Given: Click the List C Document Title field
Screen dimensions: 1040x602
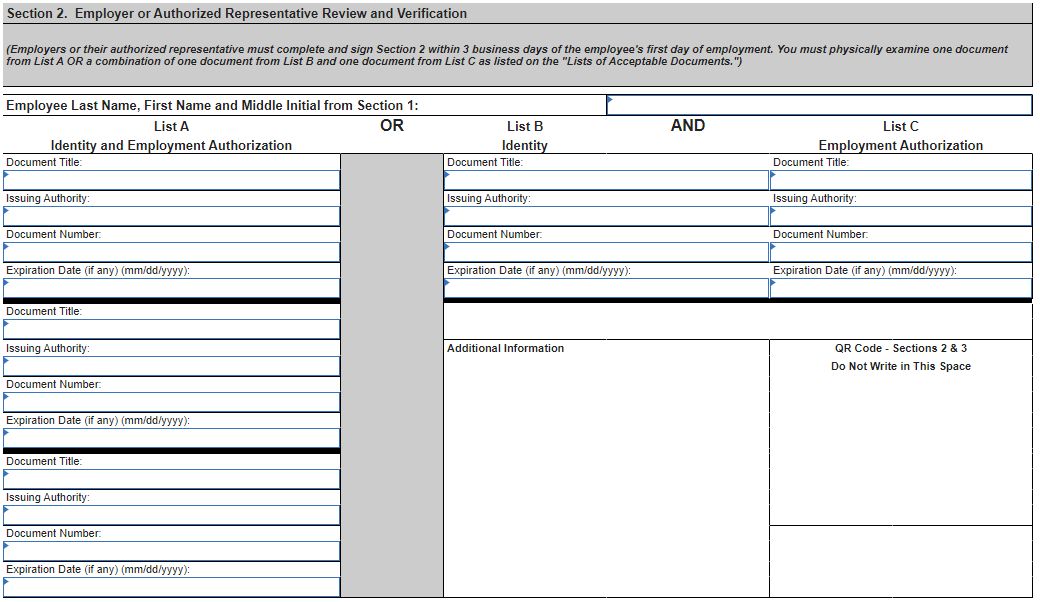Looking at the screenshot, I should (x=900, y=180).
